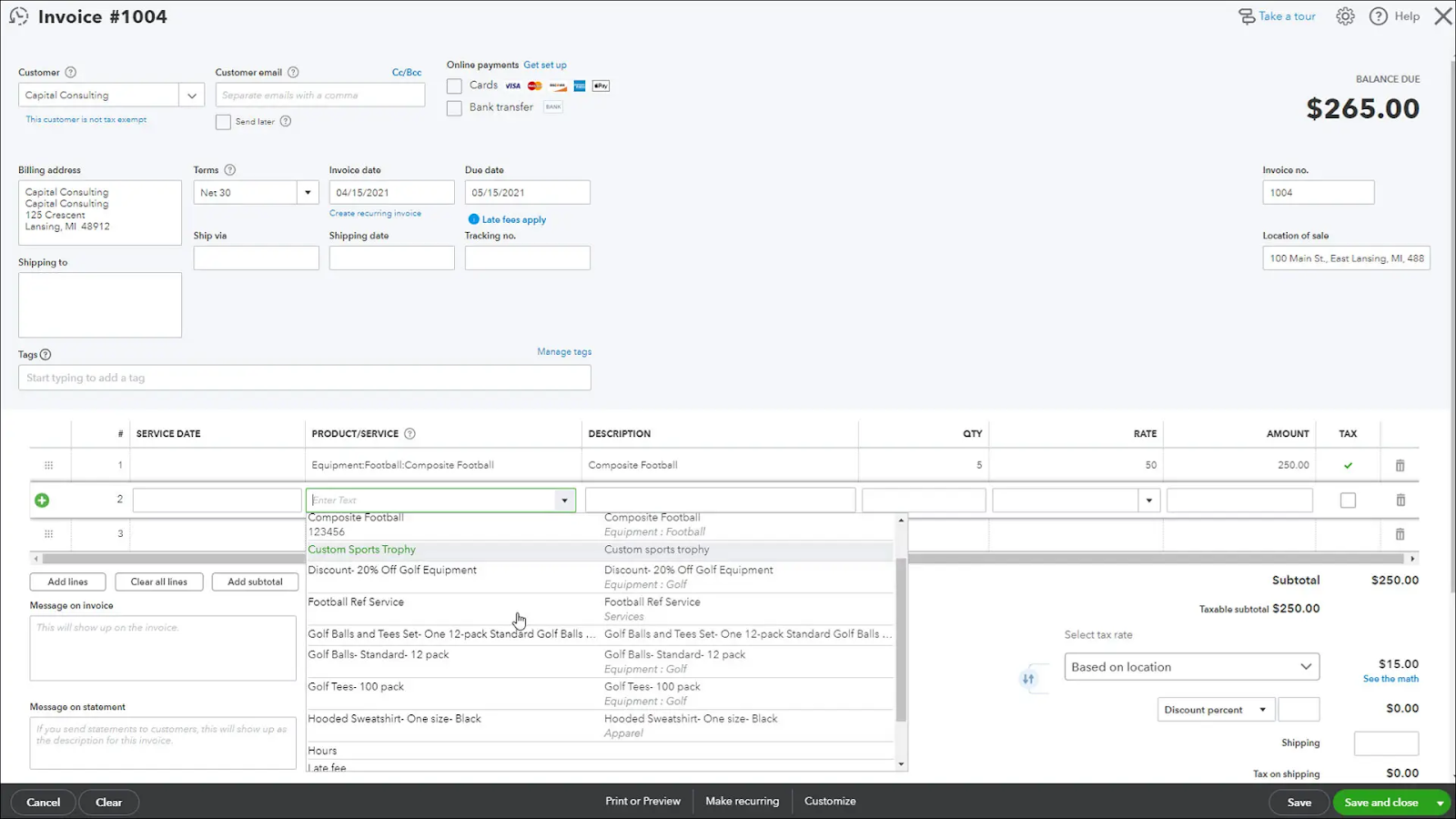This screenshot has height=819, width=1456.
Task: Open the Based on location tax dropdown
Action: point(1191,666)
